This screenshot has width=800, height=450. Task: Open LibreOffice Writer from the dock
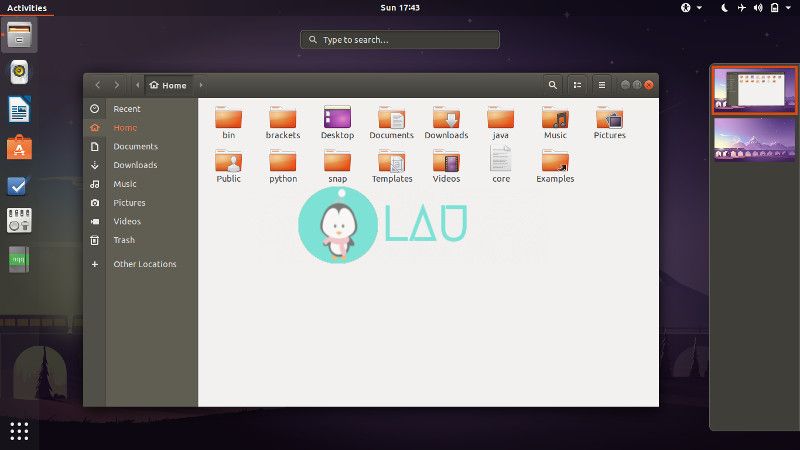[19, 109]
